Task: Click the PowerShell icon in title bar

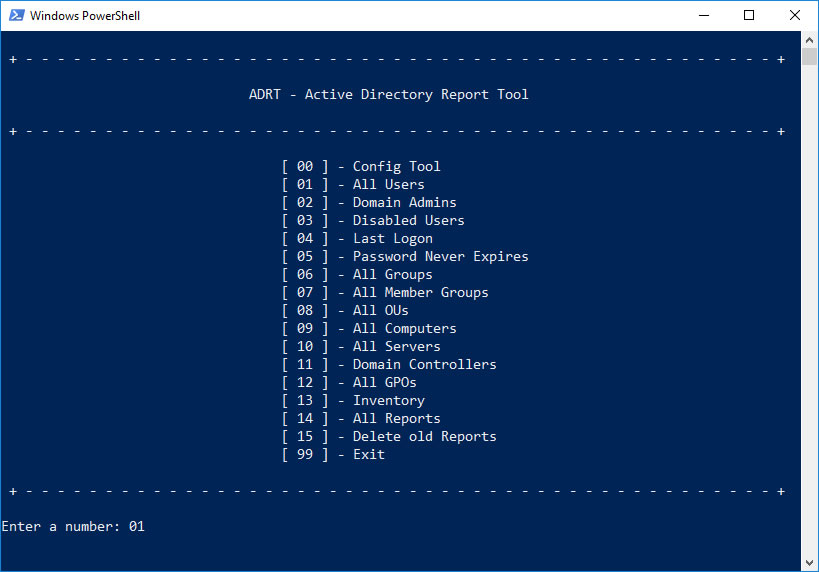Action: [15, 15]
